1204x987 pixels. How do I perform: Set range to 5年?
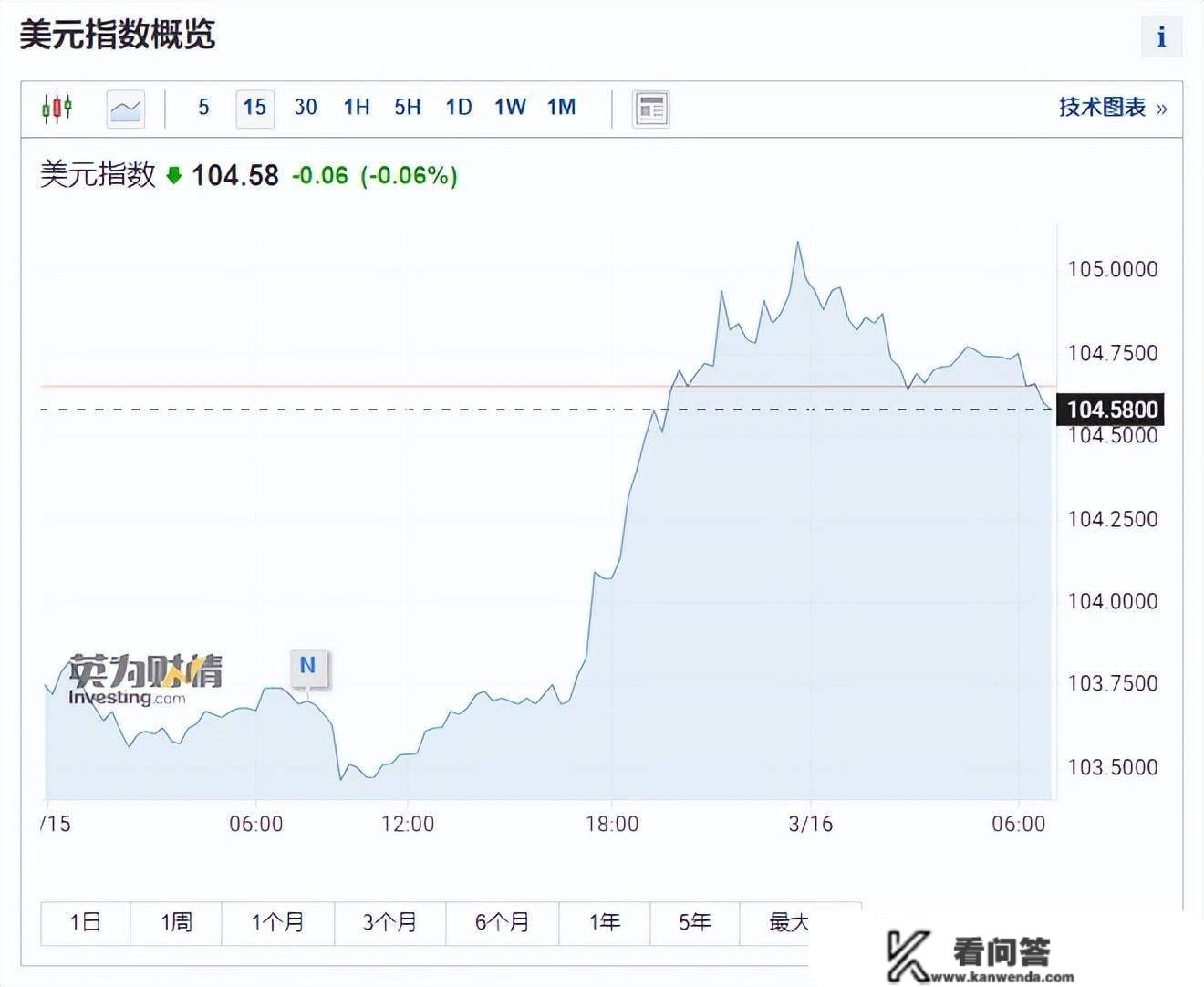(x=694, y=923)
